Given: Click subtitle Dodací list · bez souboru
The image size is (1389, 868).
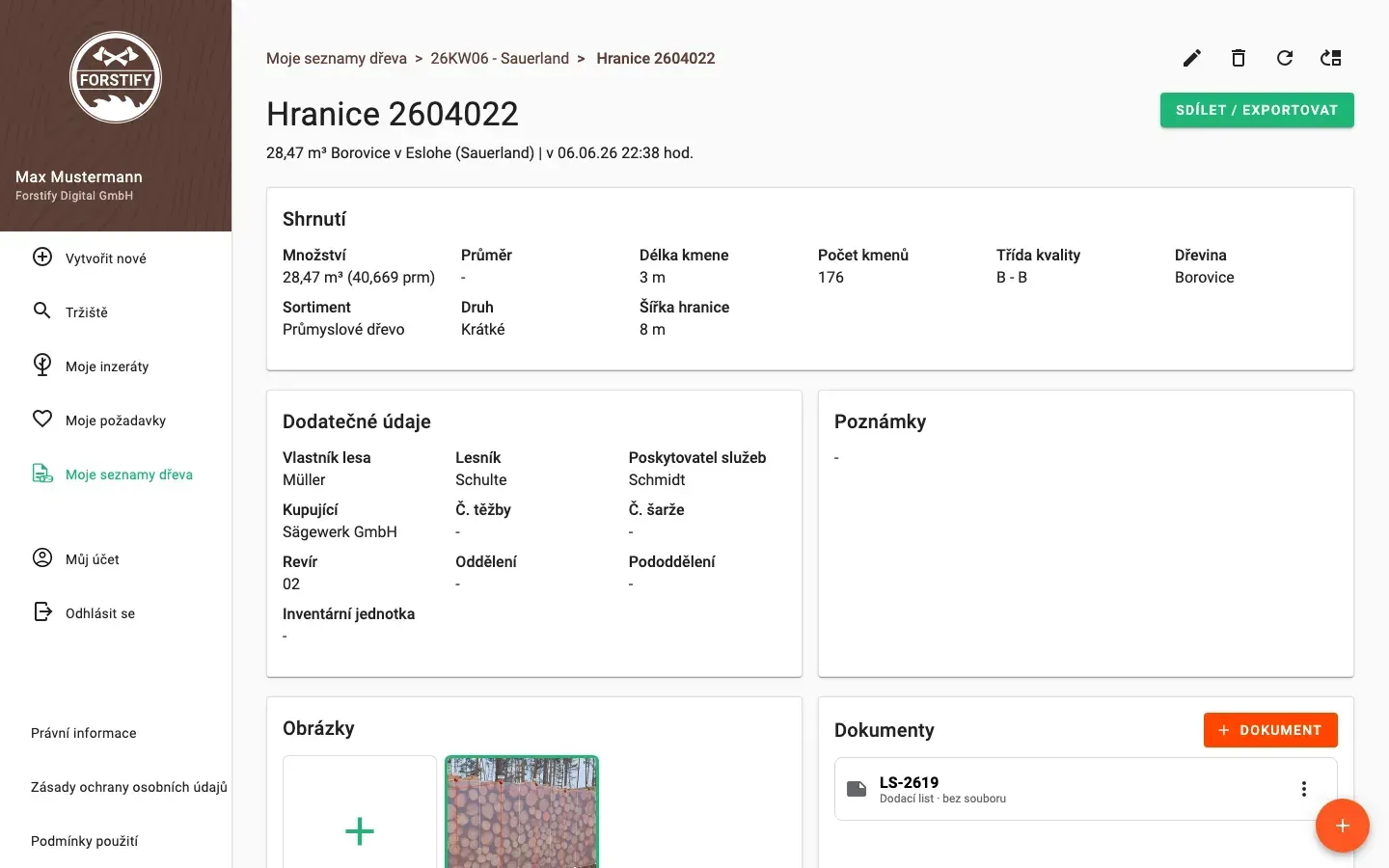Looking at the screenshot, I should 942,799.
